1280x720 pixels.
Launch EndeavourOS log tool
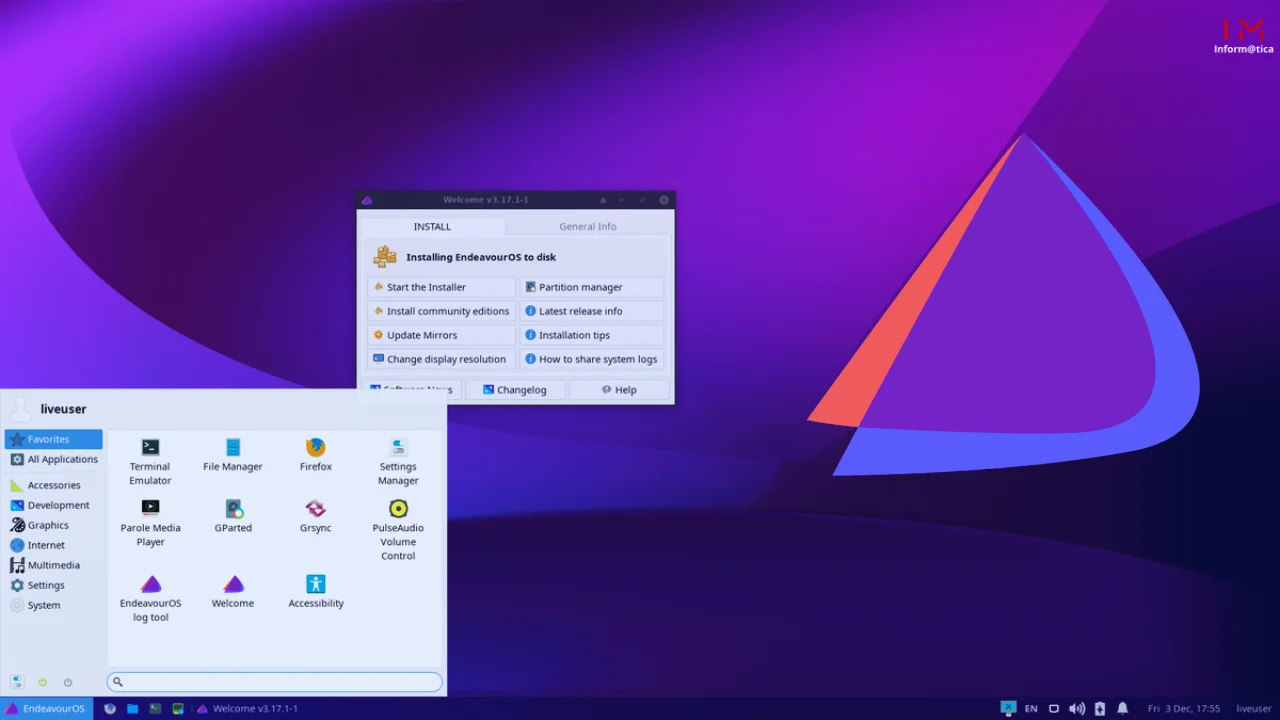tap(150, 598)
